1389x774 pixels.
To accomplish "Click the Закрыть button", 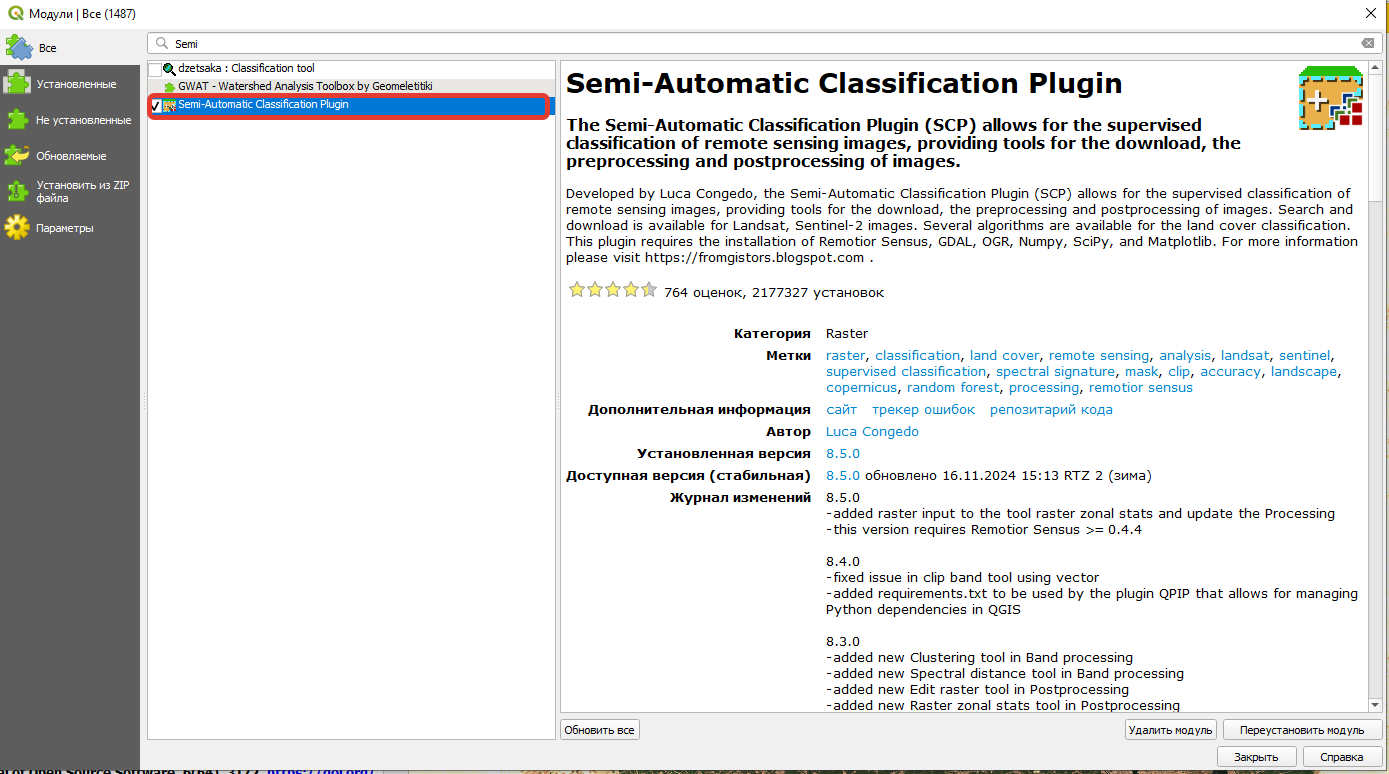I will coord(1256,757).
